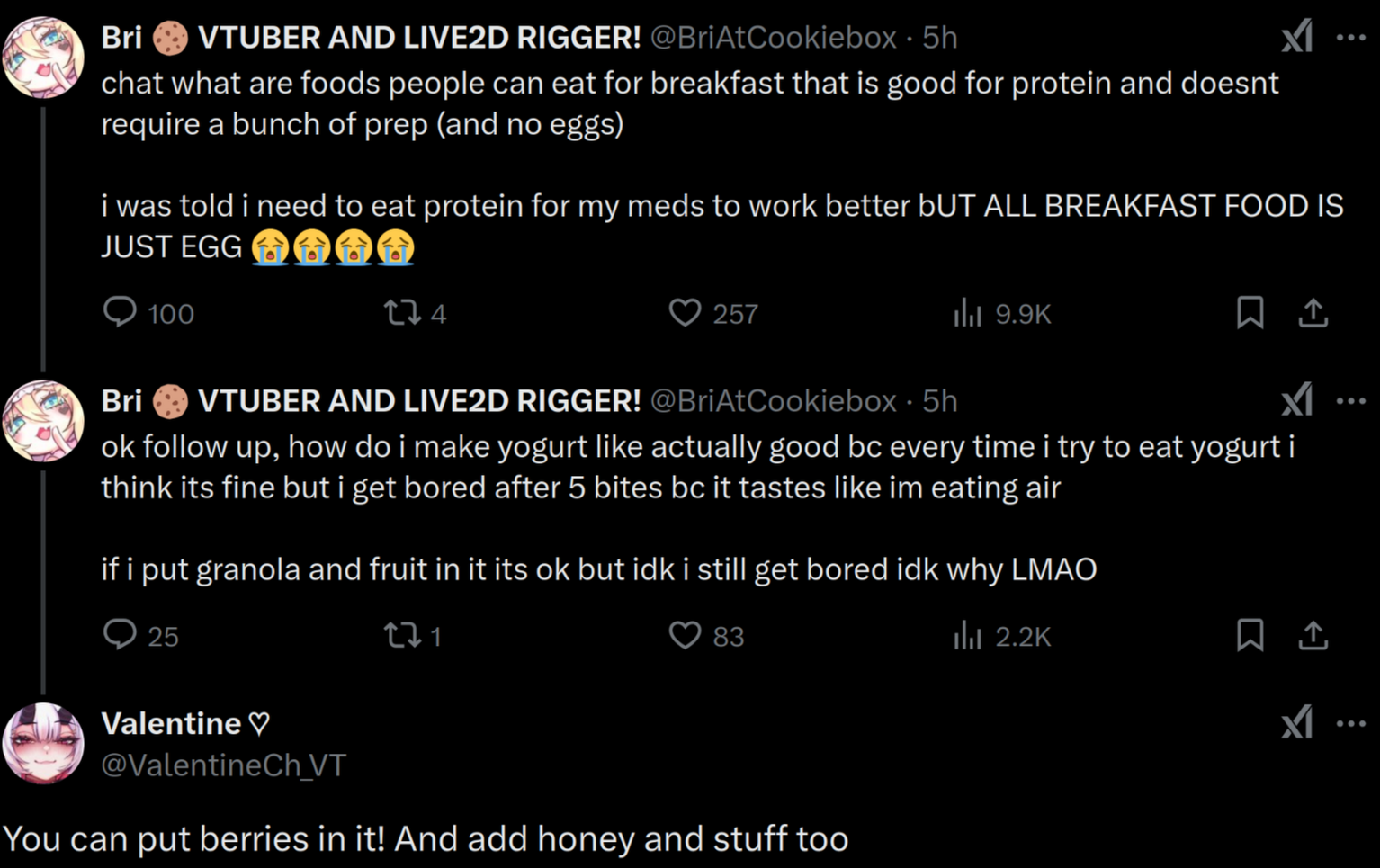Open Grok icon on Valentine's reply
1380x868 pixels.
(1296, 723)
